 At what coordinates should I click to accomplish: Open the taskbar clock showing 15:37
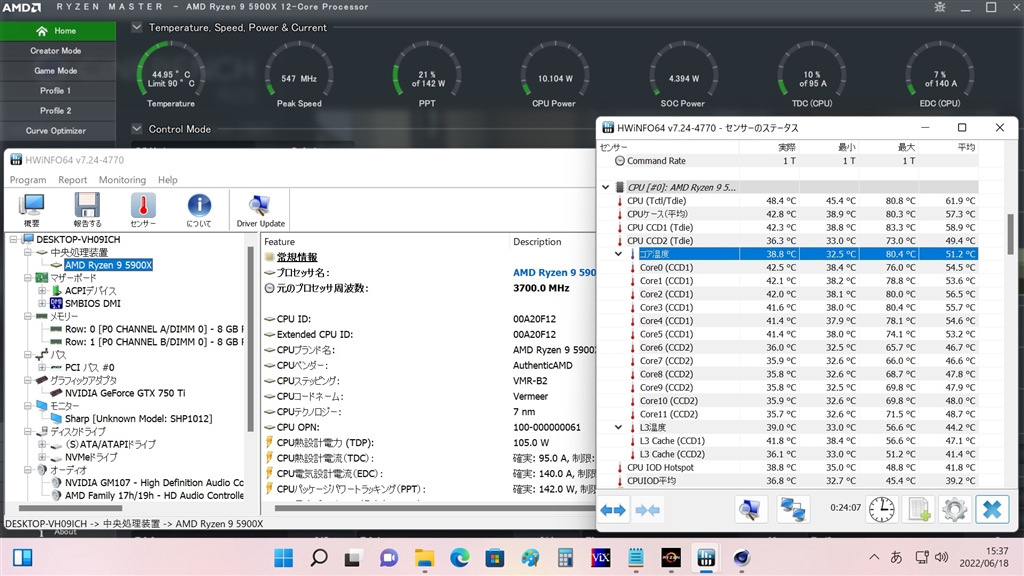(984, 557)
